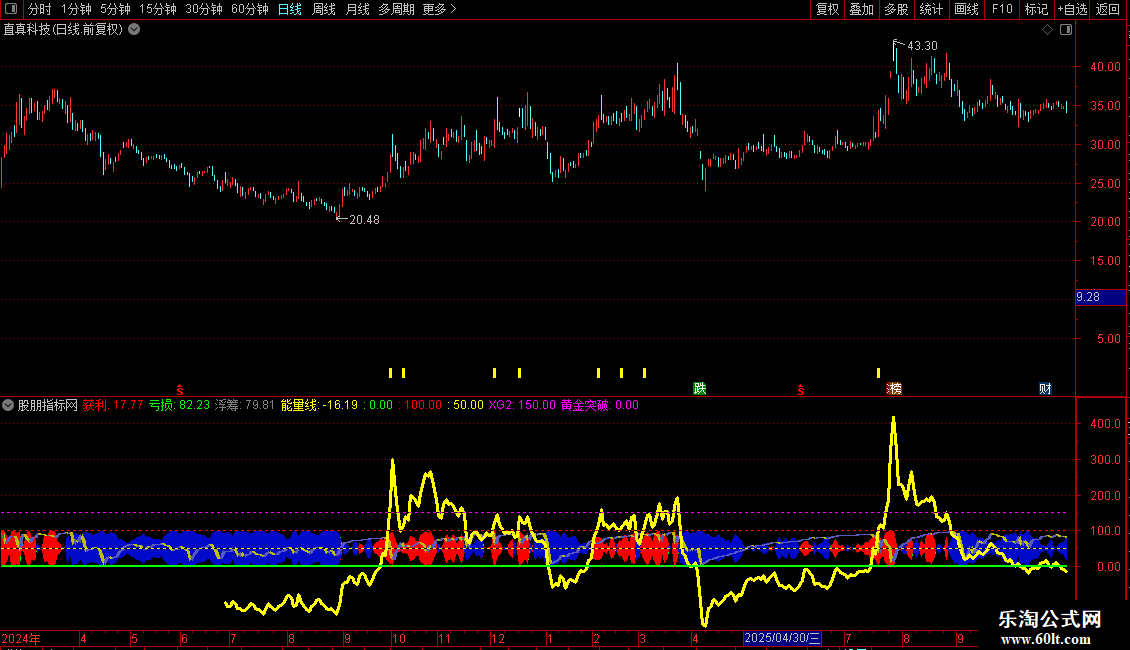This screenshot has height=650, width=1130.
Task: Click the month 10 timeline marker
Action: [x=399, y=639]
